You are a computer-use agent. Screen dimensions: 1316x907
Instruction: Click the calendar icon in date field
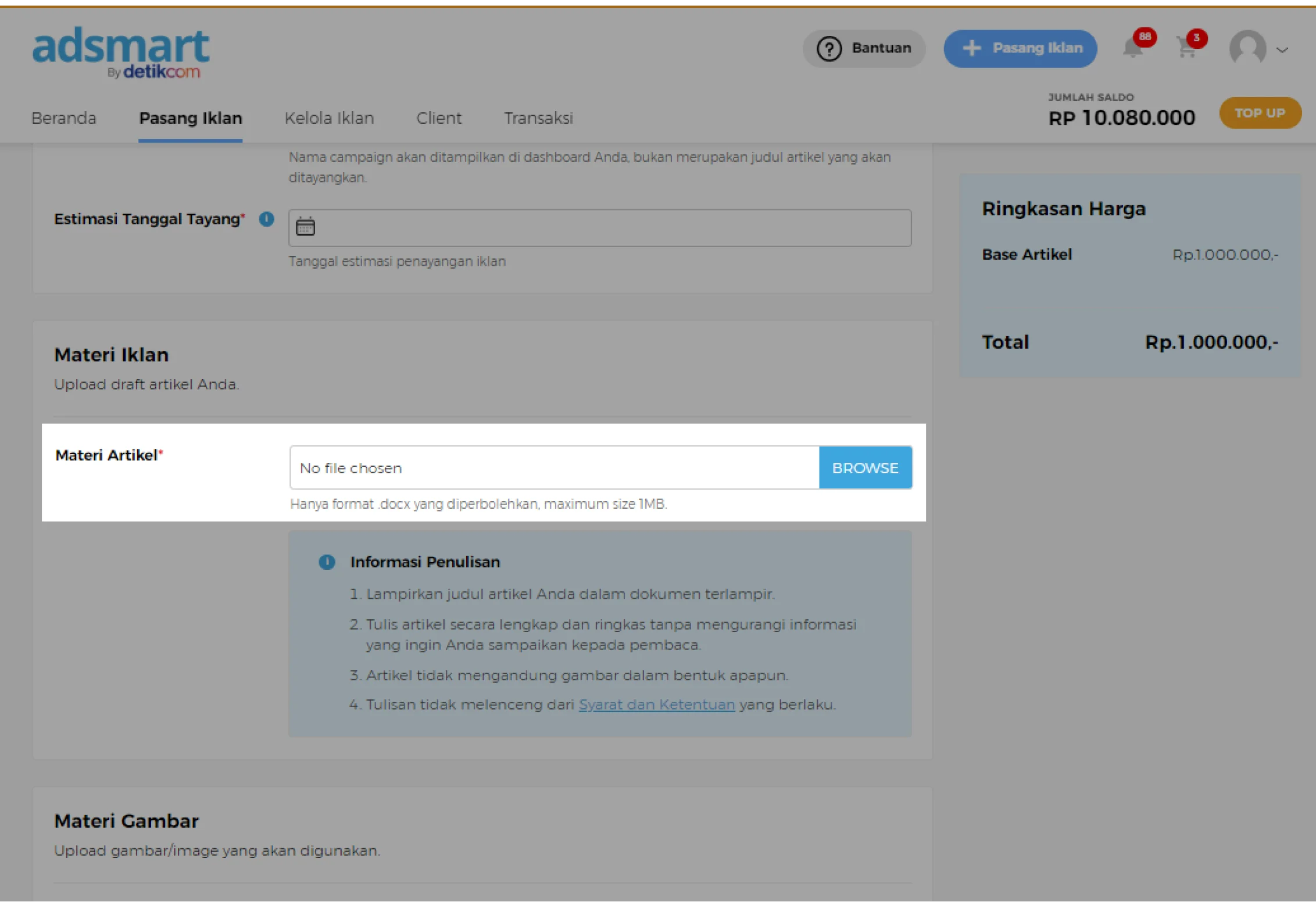click(x=305, y=227)
